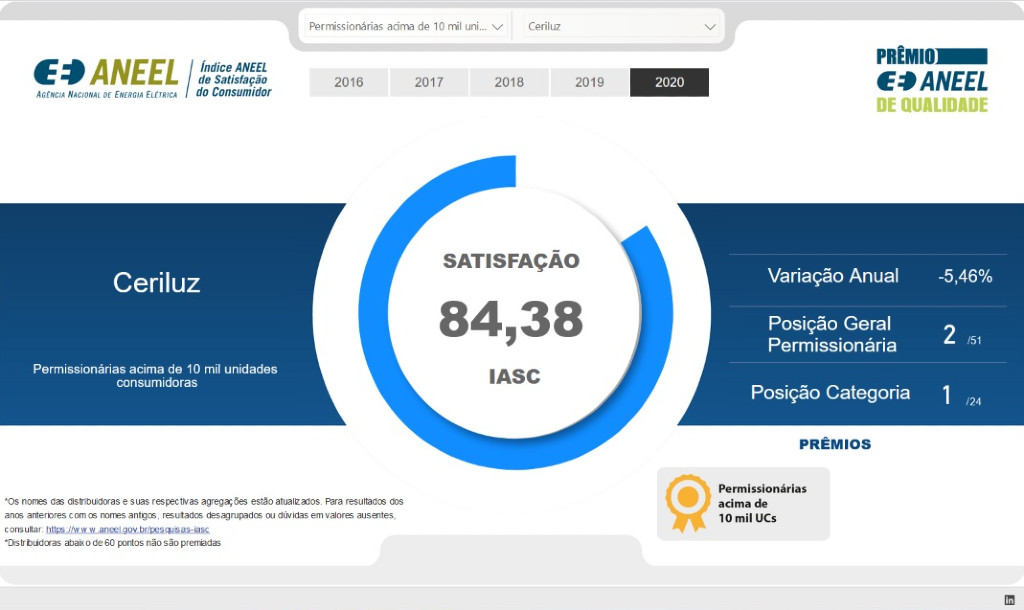Click the gold award ribbon icon

point(688,503)
